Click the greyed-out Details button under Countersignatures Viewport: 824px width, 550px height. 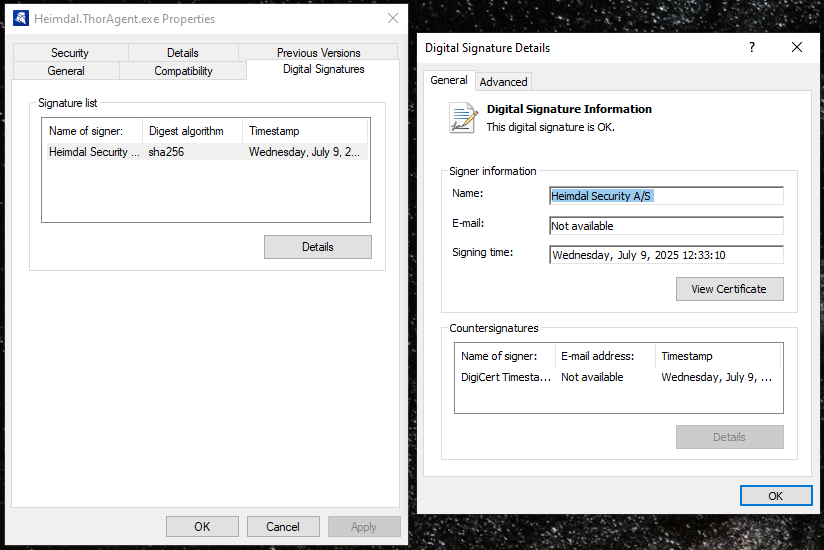coord(729,437)
